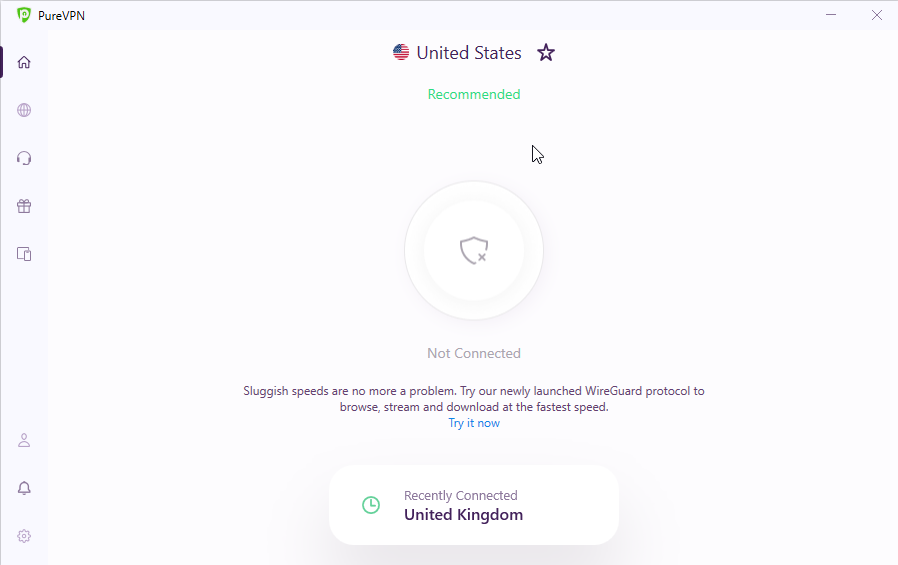Open the Settings gear icon
Image resolution: width=898 pixels, height=565 pixels.
coord(24,536)
